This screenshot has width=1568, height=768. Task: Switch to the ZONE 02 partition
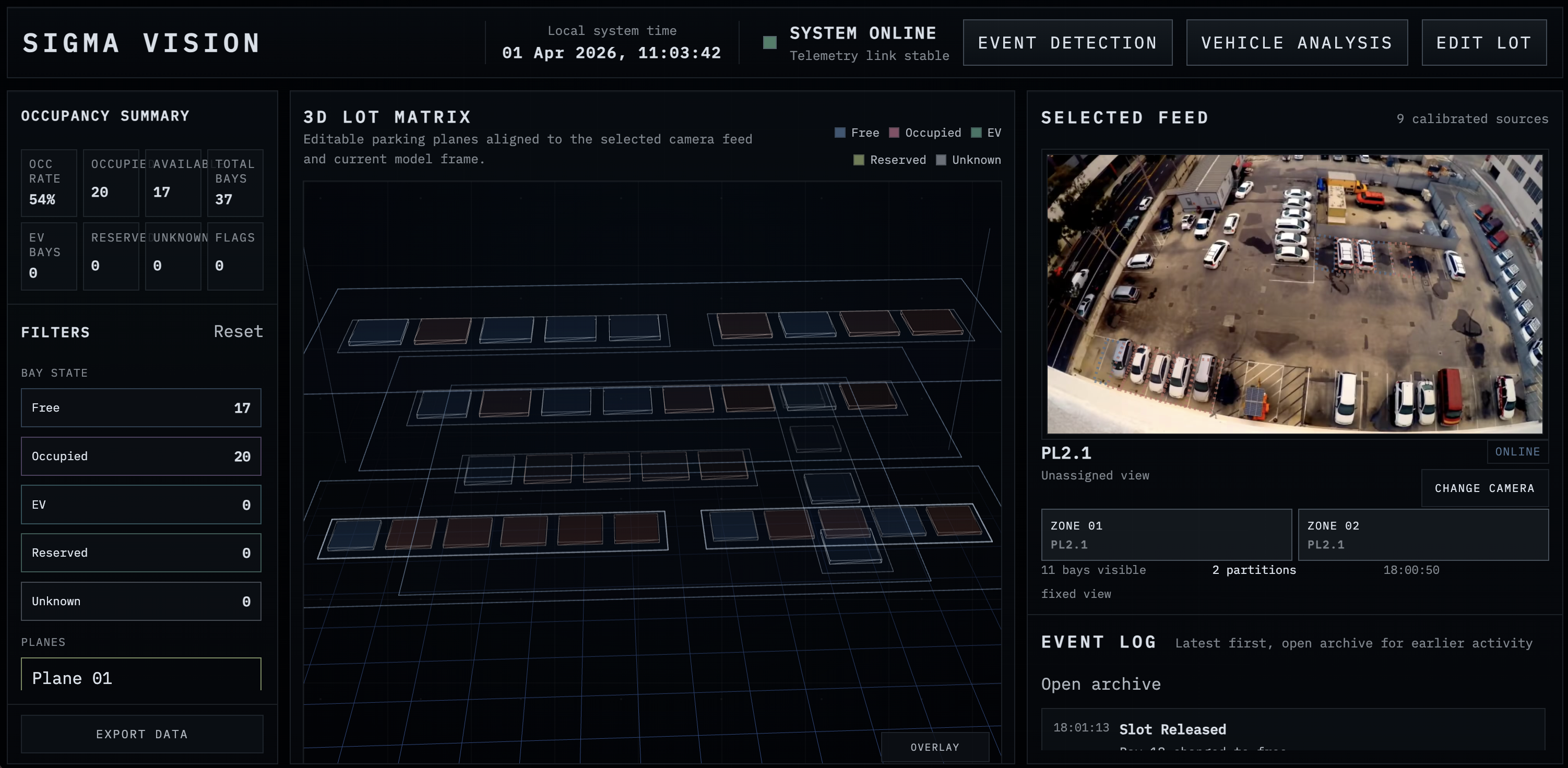[x=1423, y=535]
